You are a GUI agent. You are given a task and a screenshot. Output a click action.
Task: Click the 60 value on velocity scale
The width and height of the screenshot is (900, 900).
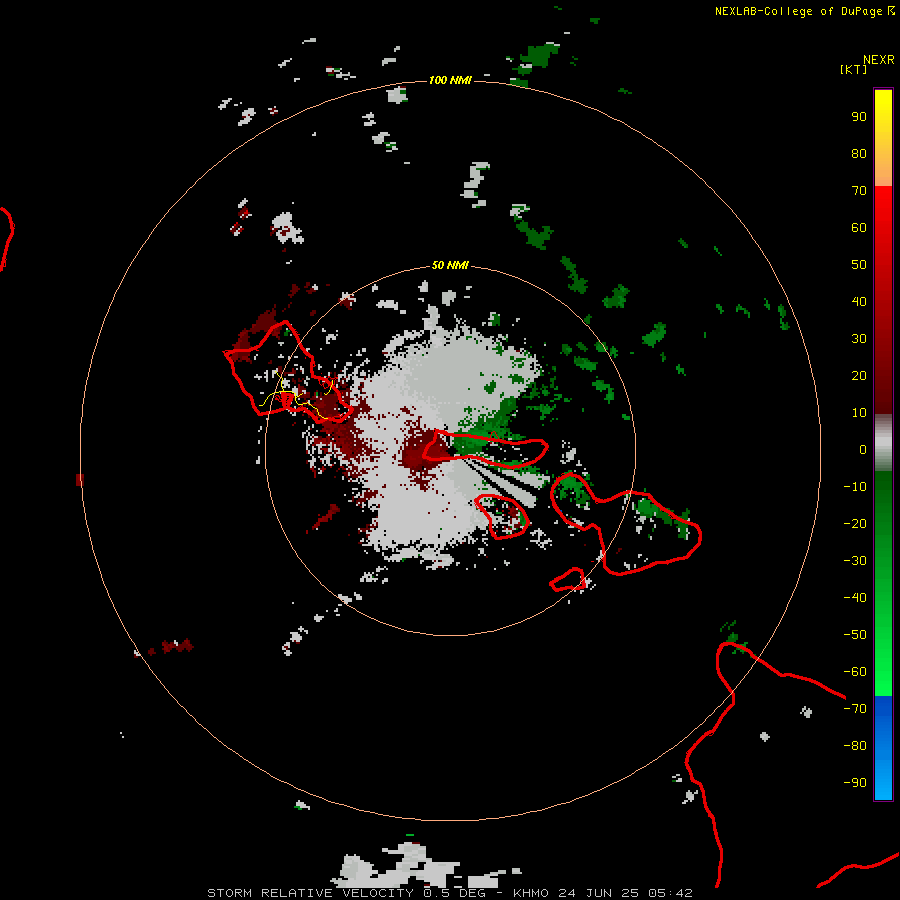(859, 228)
